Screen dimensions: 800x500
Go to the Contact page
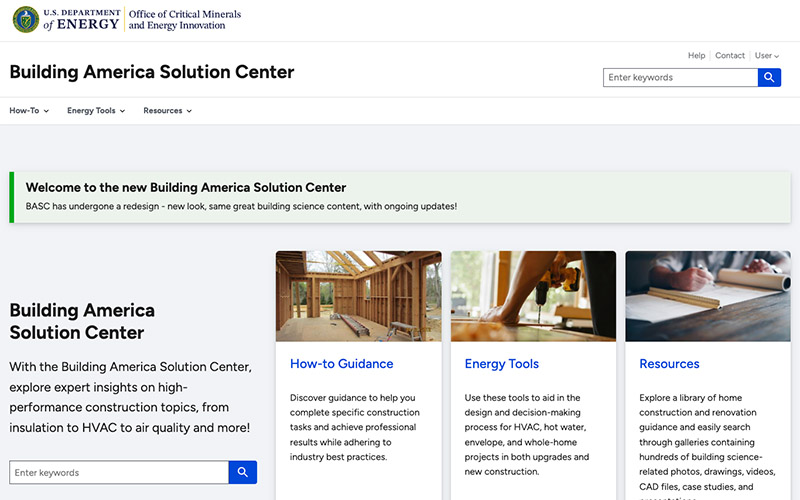click(x=730, y=56)
